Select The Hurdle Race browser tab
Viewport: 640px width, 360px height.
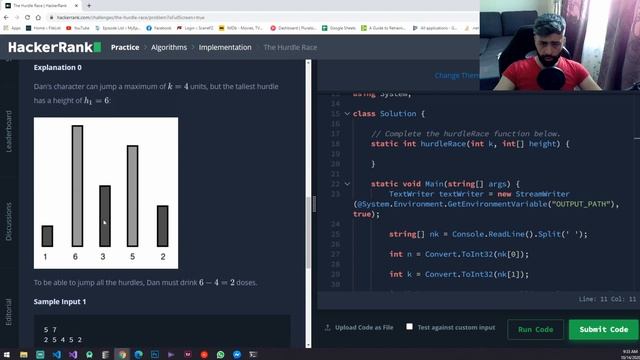[x=41, y=6]
